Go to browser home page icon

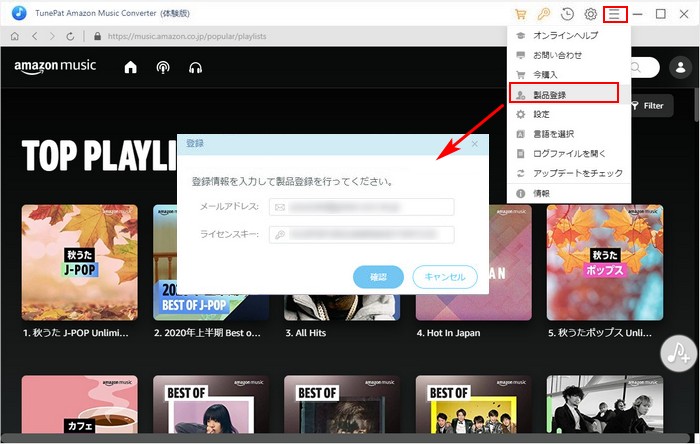tap(15, 36)
